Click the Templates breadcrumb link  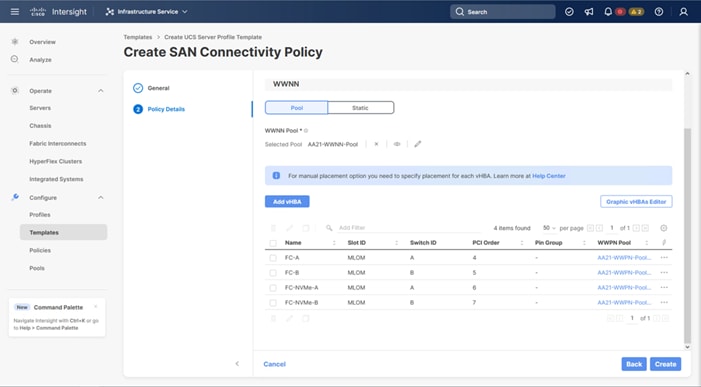pos(138,37)
